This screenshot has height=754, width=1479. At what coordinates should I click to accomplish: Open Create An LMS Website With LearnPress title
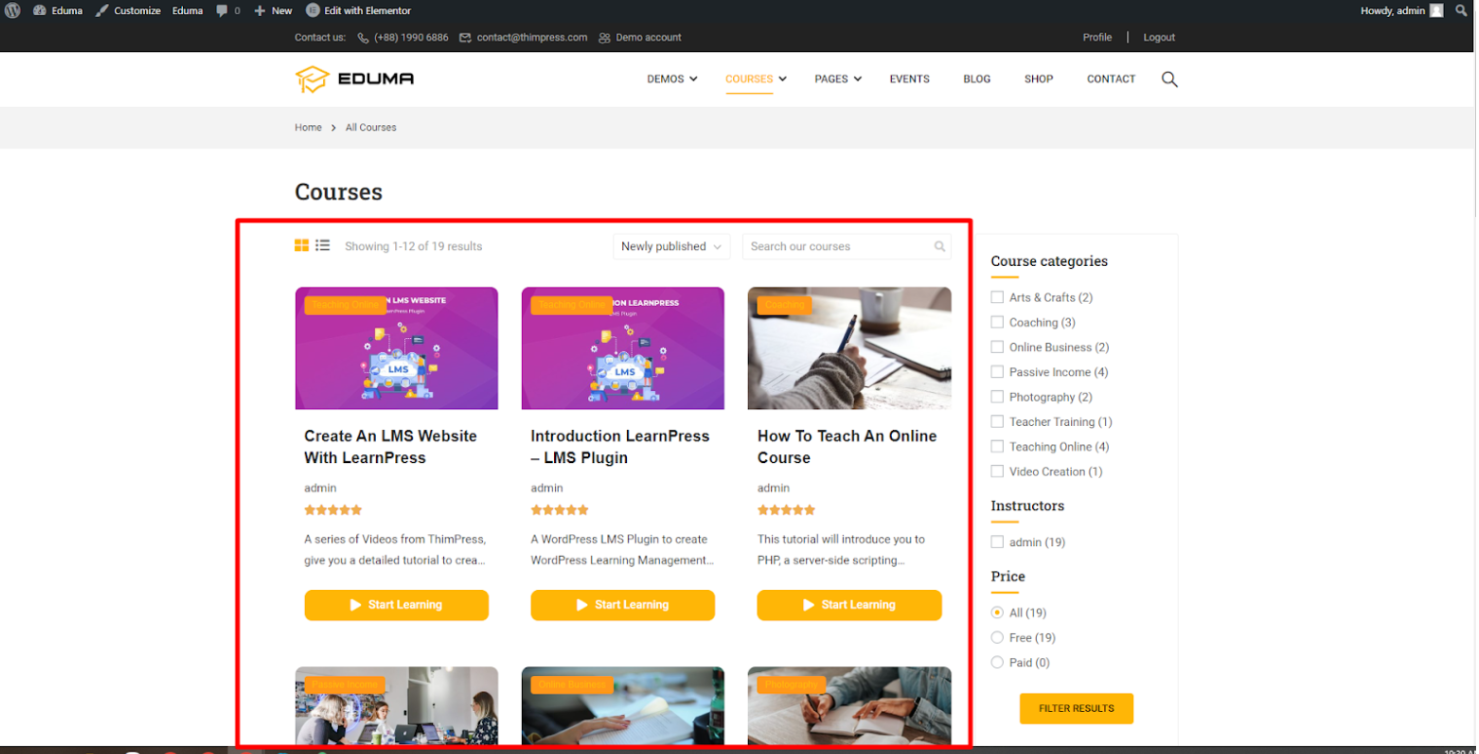[x=391, y=447]
